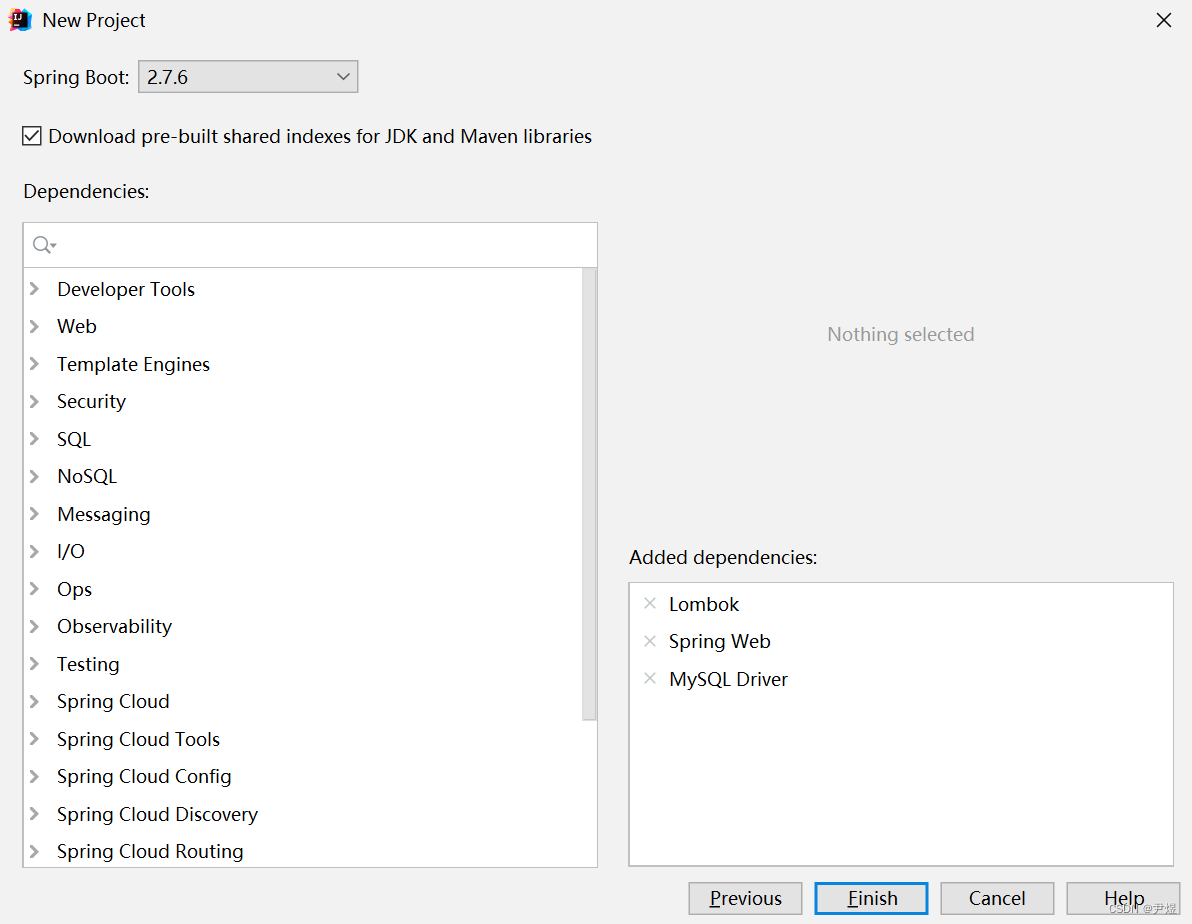Expand the SQL category
This screenshot has height=924, width=1192.
[x=33, y=439]
